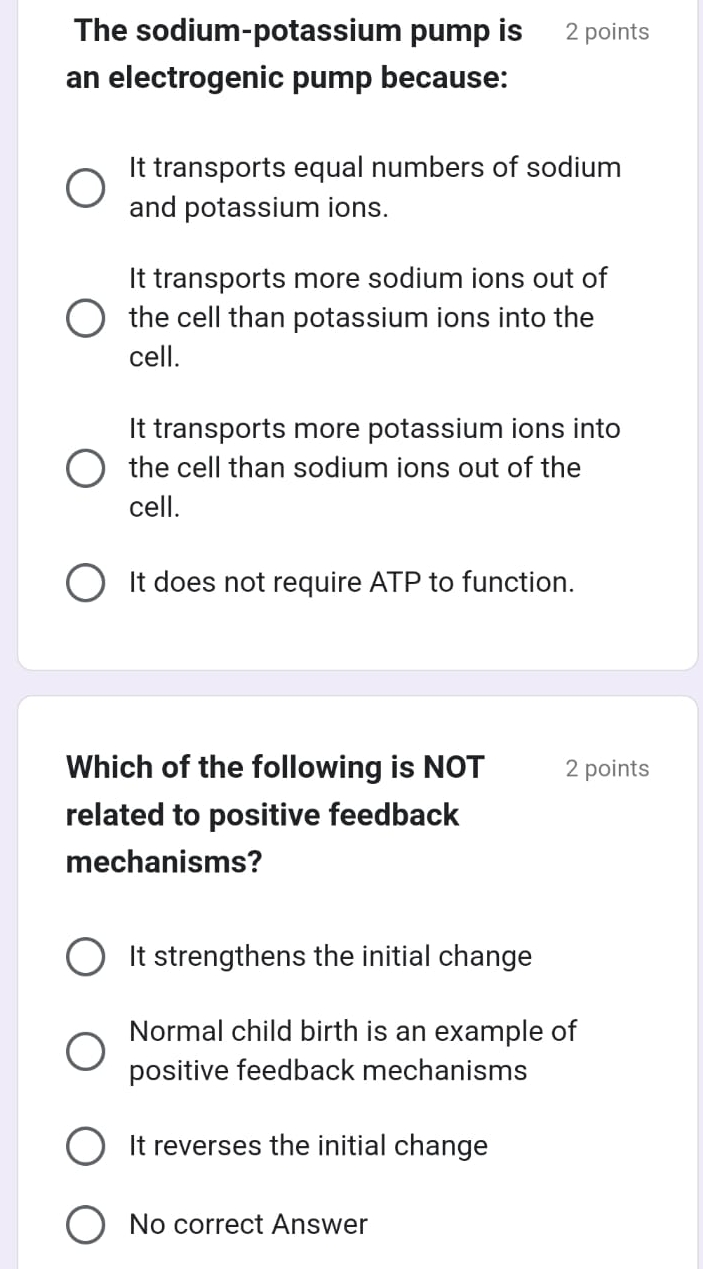Click the radio circle beside "No correct Answer"

pos(85,1224)
